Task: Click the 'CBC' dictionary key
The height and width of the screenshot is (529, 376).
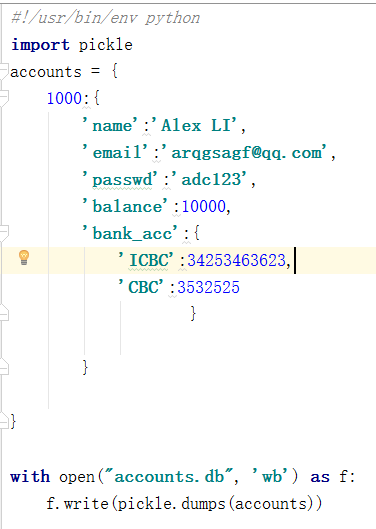Action: coord(141,287)
